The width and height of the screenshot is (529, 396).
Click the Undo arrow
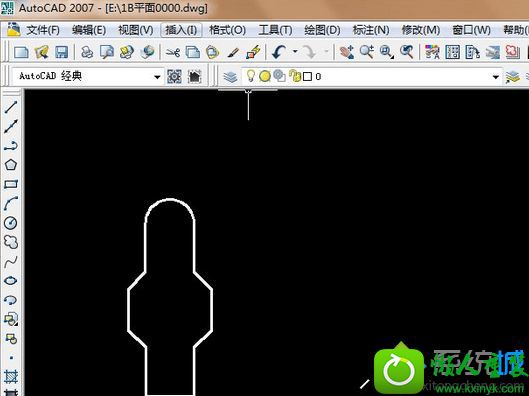click(279, 52)
